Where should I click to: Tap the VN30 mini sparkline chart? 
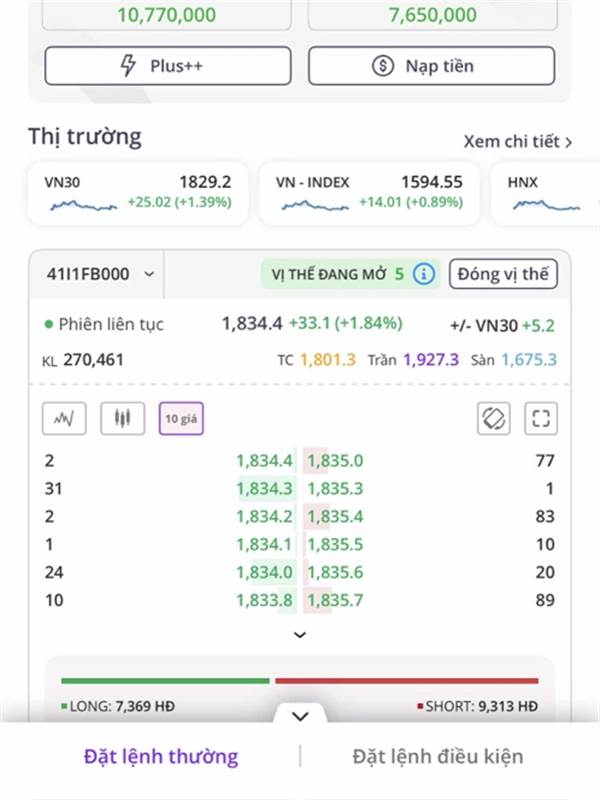tap(84, 206)
